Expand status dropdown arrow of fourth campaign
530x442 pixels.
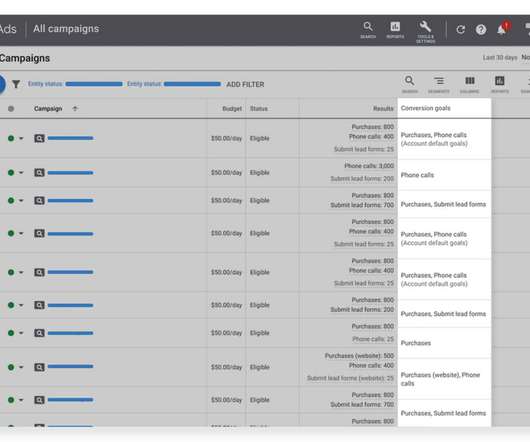coord(21,234)
